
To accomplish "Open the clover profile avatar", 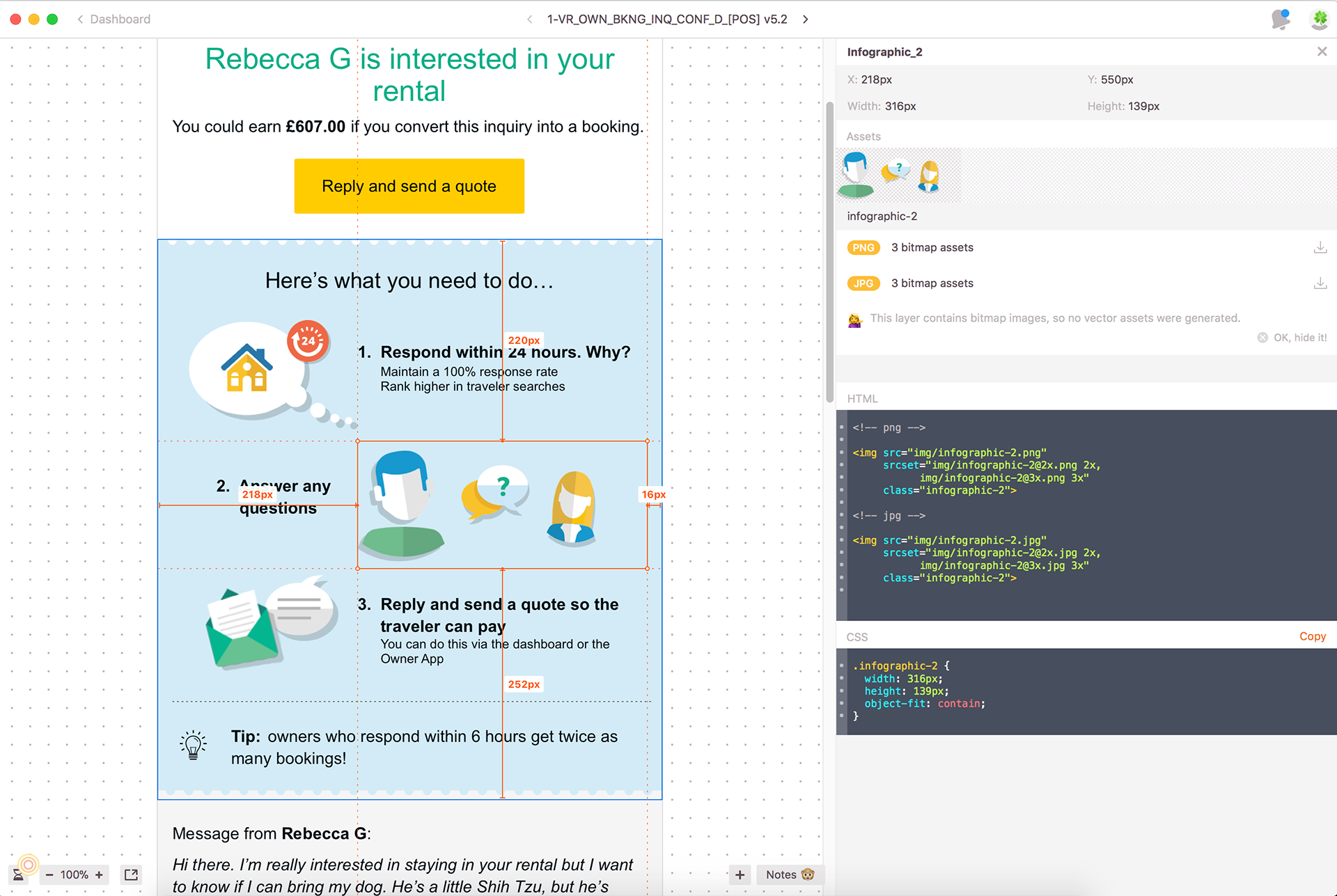I will (1319, 19).
